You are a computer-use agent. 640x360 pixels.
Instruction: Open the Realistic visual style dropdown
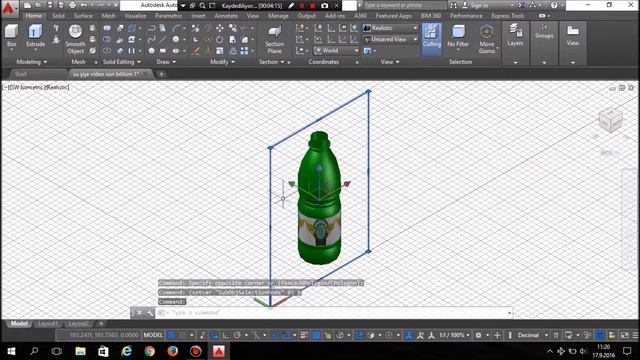(391, 28)
